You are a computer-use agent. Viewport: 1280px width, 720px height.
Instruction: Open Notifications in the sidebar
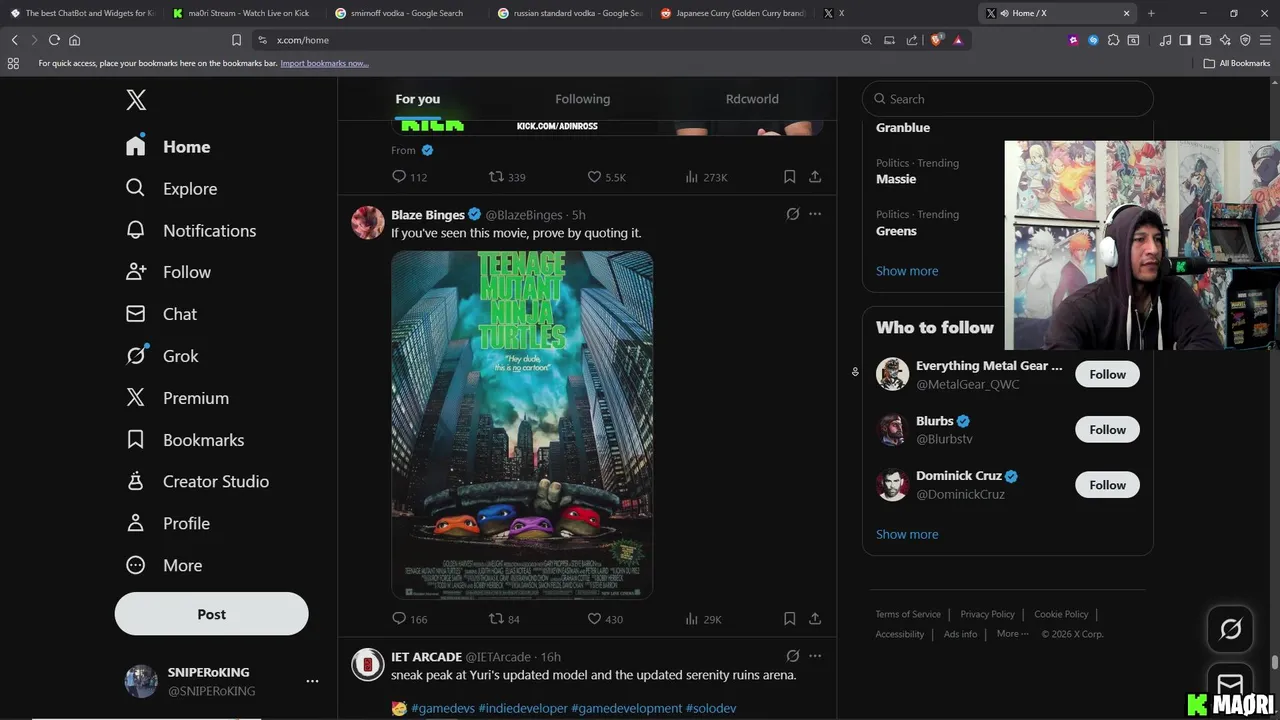coord(191,231)
